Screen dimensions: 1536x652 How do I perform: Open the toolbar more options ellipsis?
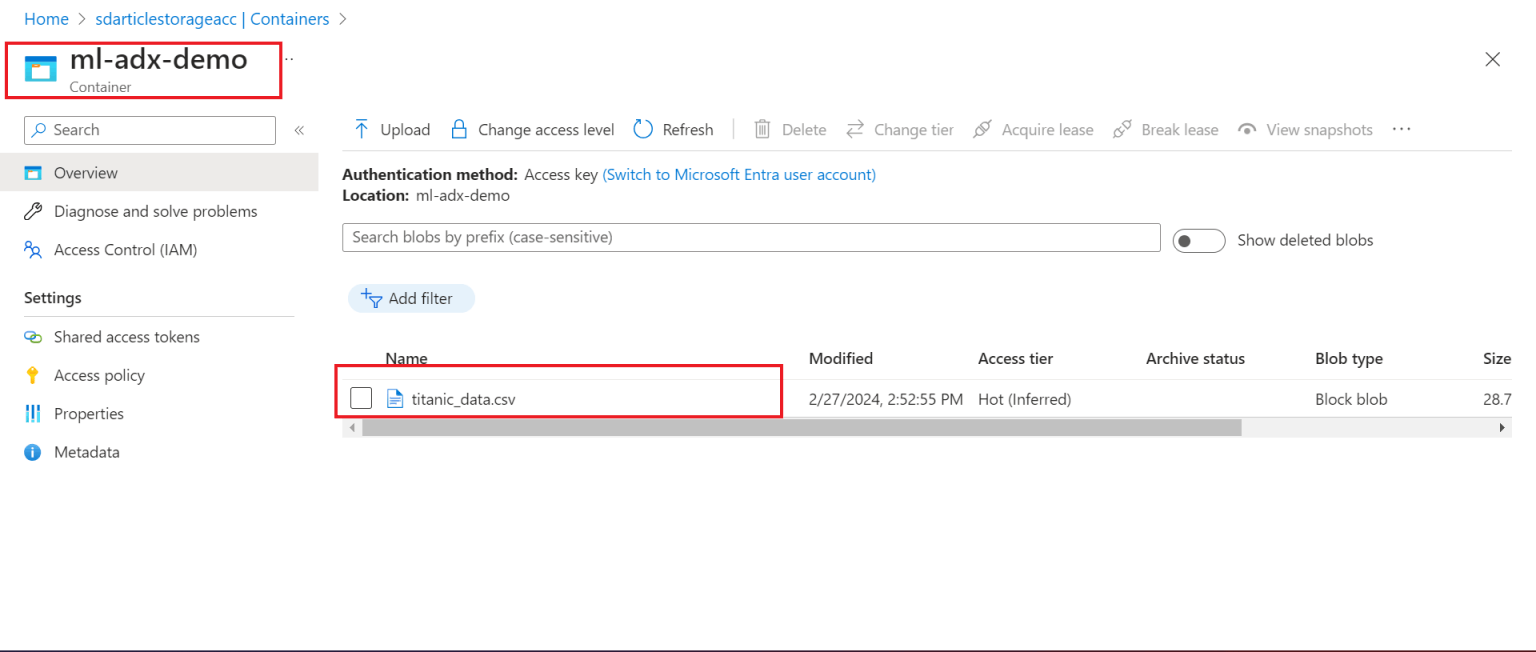click(x=1401, y=129)
